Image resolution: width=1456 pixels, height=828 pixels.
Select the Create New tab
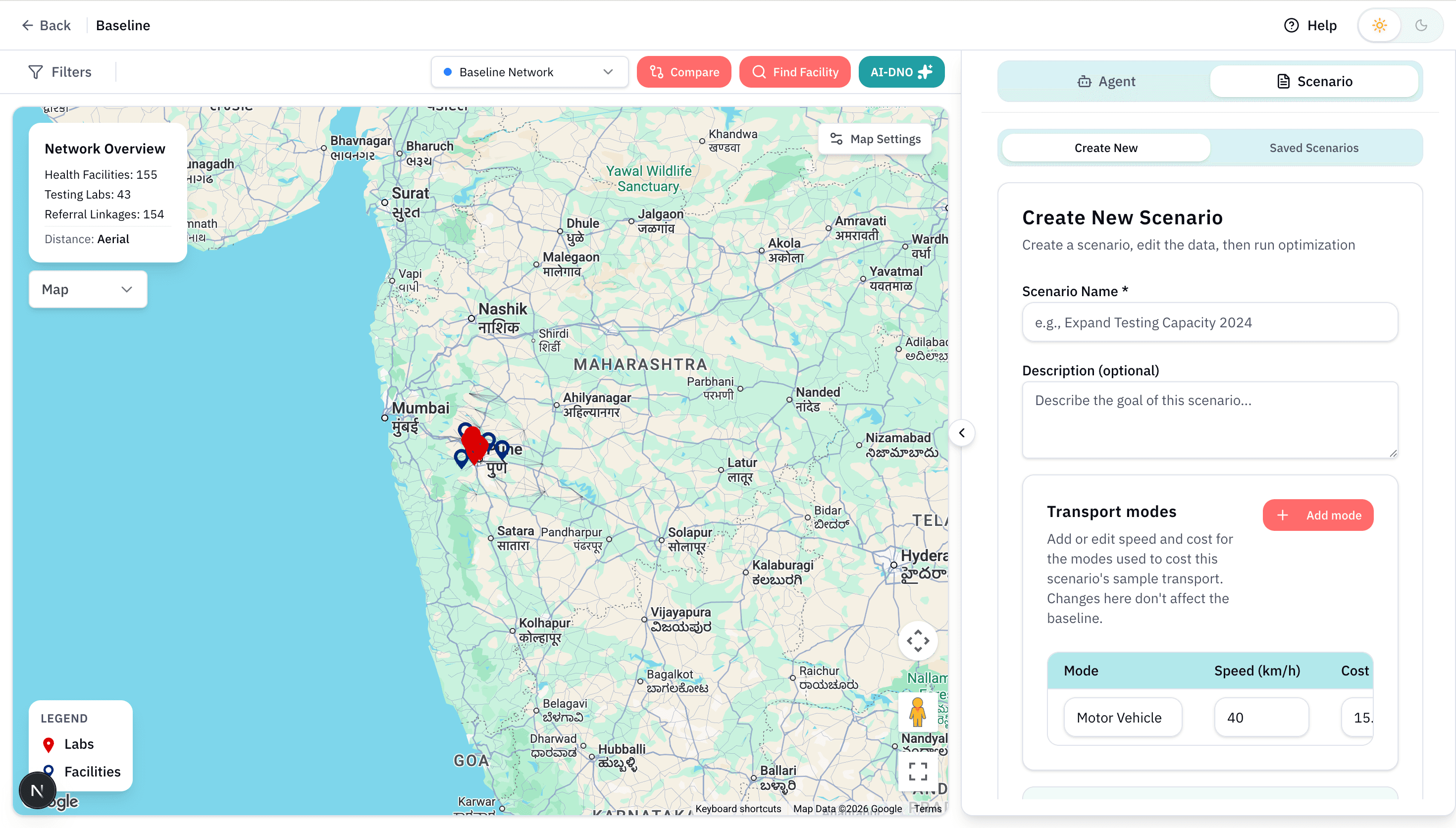coord(1106,148)
